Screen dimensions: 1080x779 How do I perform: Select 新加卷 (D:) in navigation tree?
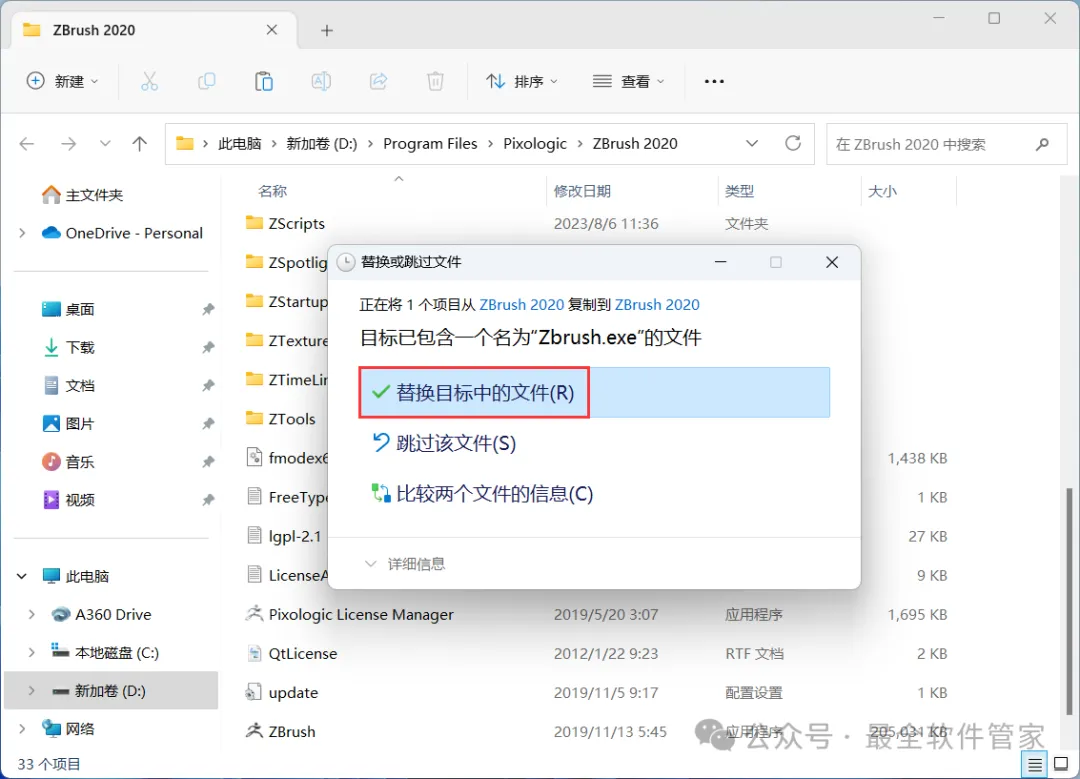tap(111, 691)
